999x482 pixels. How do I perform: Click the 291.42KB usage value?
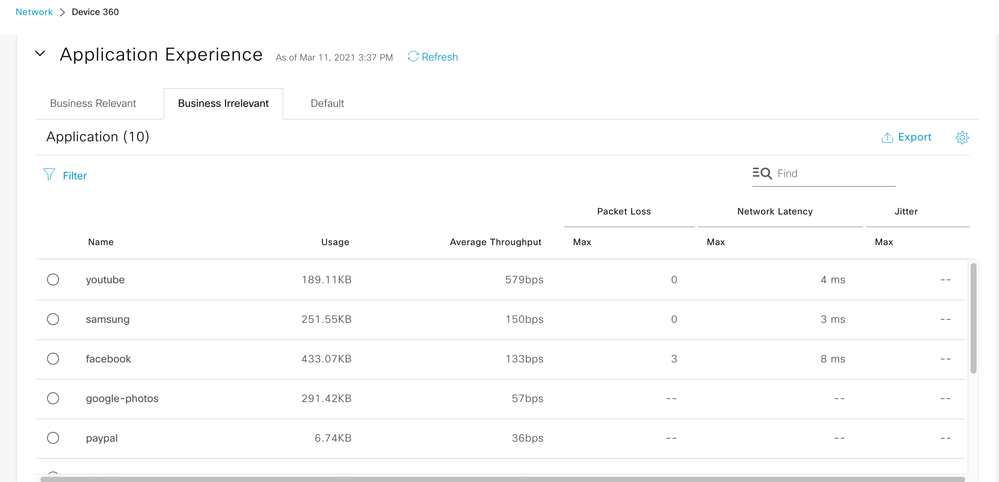326,399
